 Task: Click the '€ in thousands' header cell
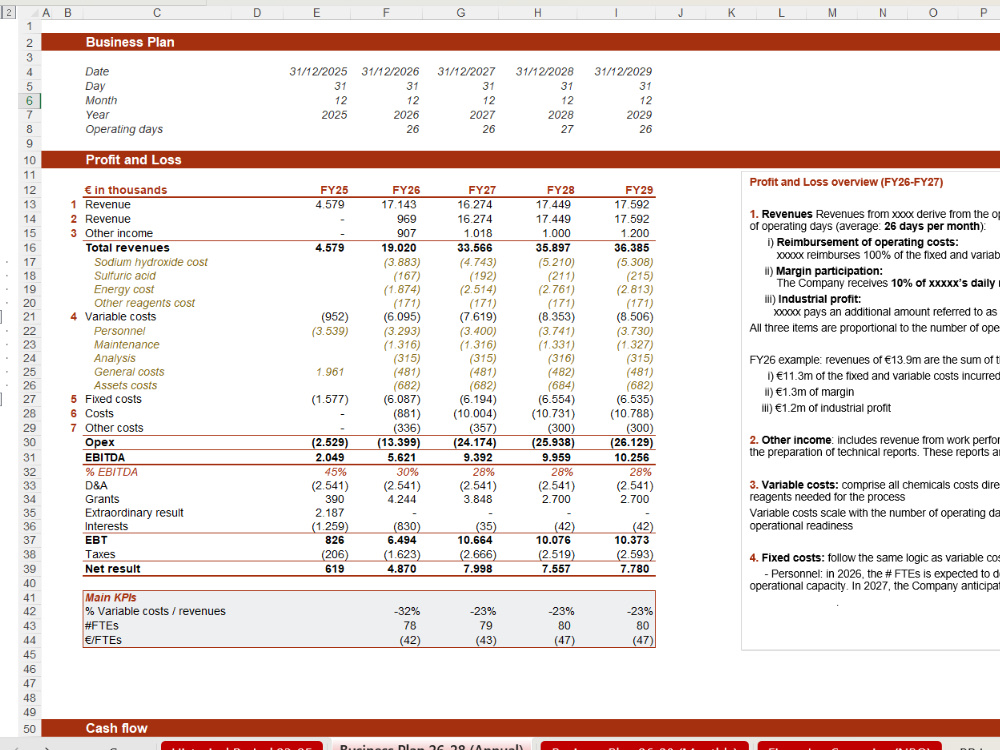(126, 190)
